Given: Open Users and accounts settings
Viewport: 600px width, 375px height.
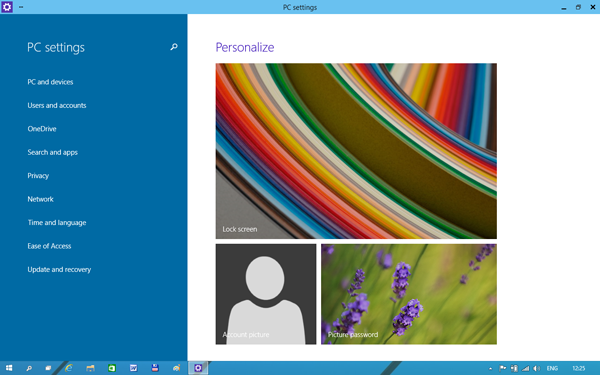Looking at the screenshot, I should [x=57, y=105].
